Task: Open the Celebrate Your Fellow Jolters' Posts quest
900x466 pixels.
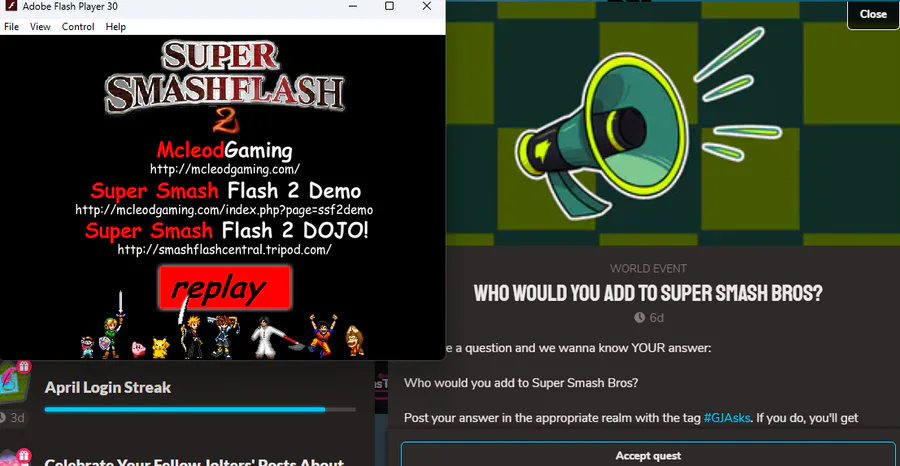Action: tap(195, 461)
